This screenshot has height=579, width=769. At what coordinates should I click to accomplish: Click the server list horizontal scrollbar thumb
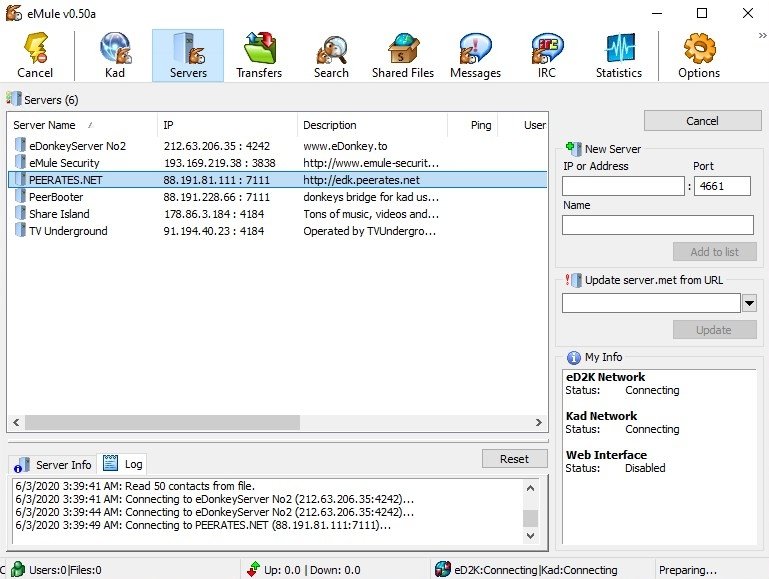coord(162,422)
